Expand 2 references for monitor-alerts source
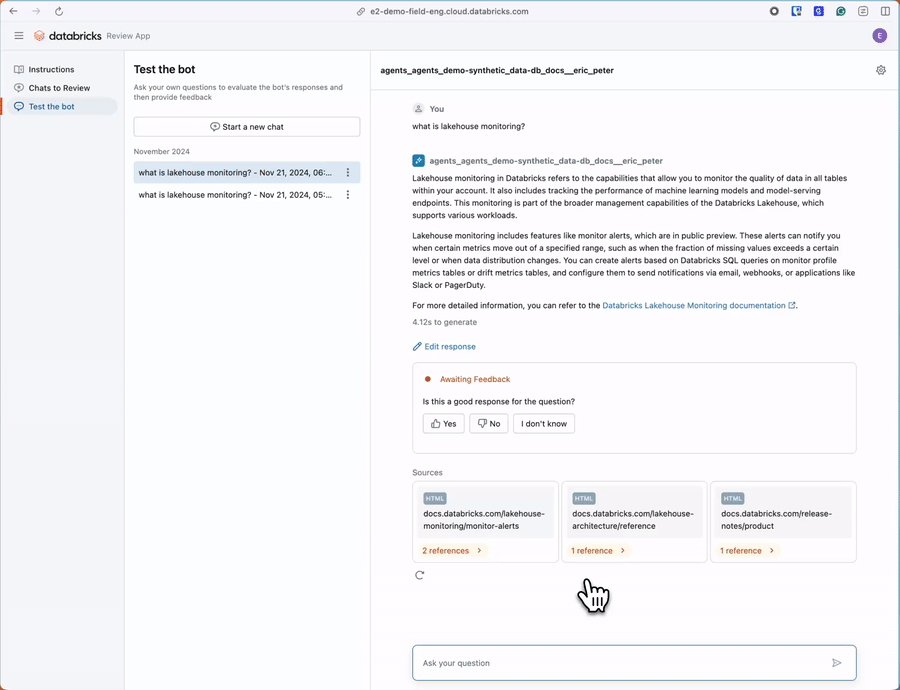 point(452,551)
